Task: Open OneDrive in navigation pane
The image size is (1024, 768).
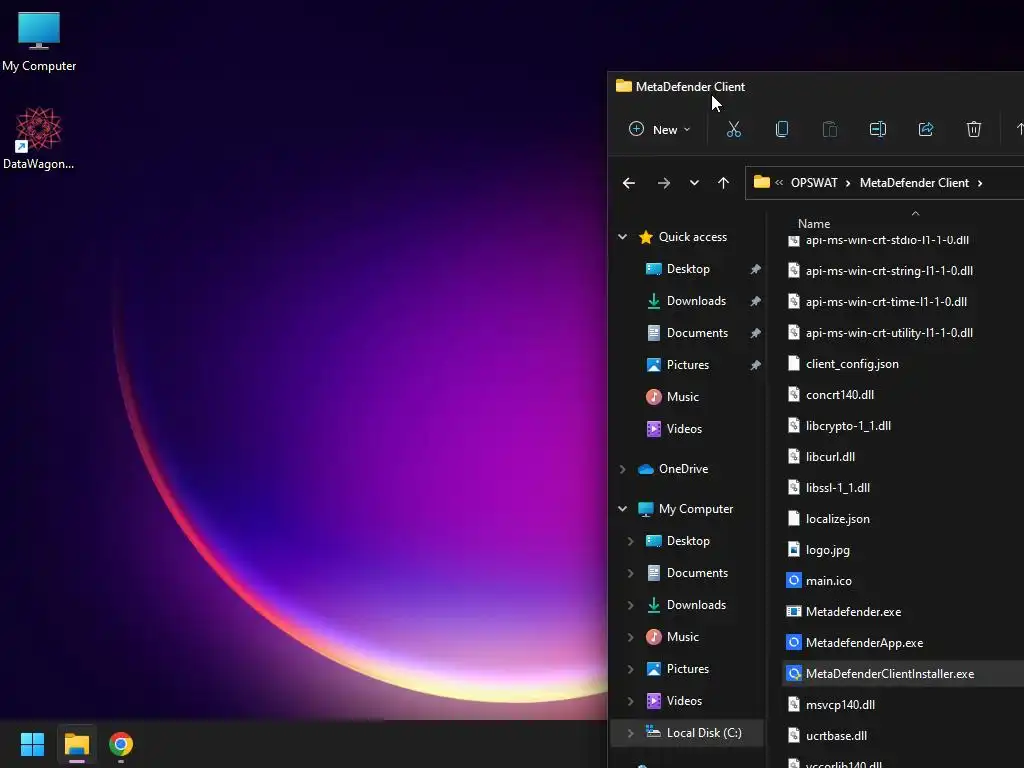Action: pyautogui.click(x=683, y=469)
